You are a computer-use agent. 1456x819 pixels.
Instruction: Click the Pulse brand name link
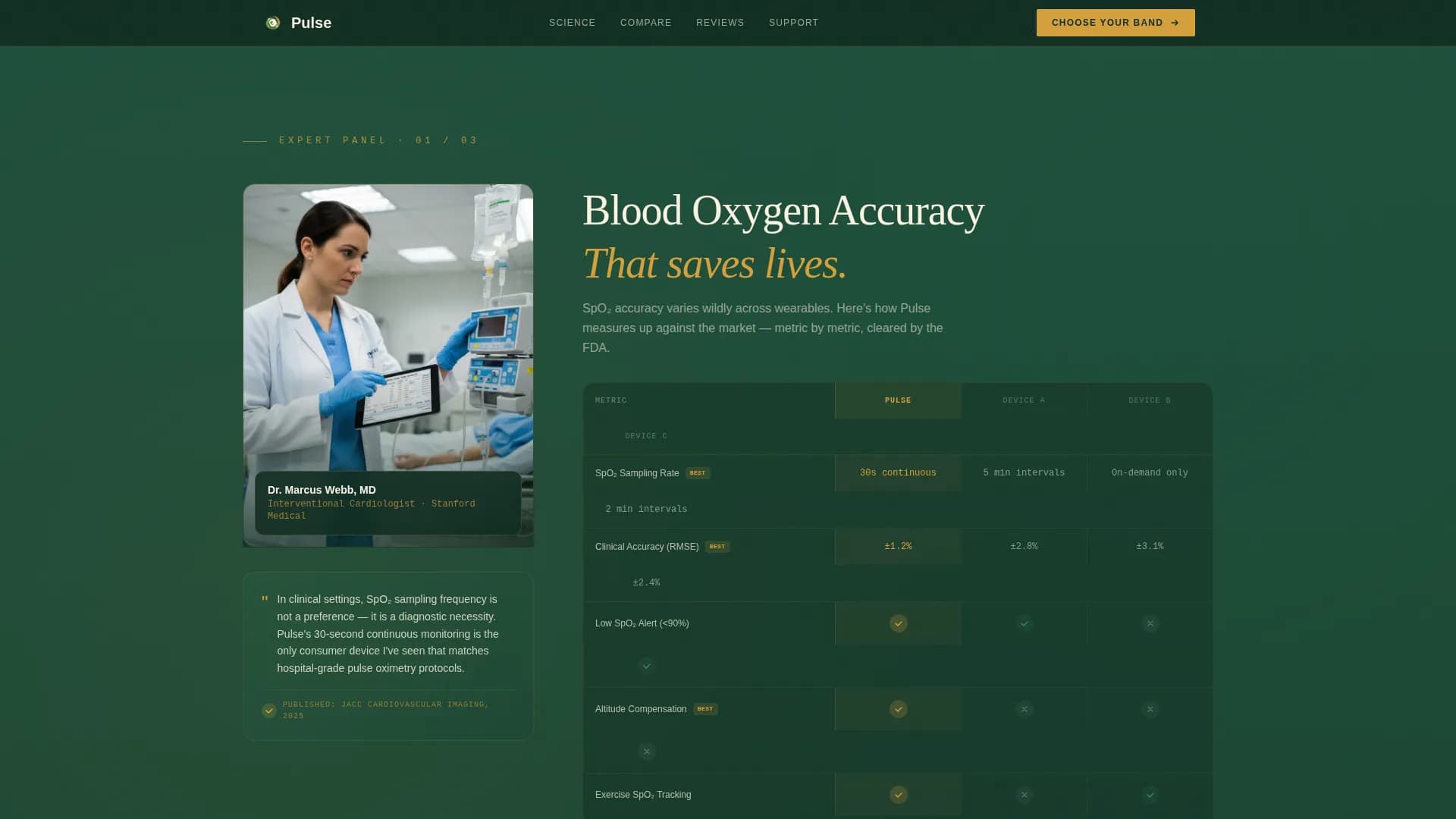click(311, 23)
